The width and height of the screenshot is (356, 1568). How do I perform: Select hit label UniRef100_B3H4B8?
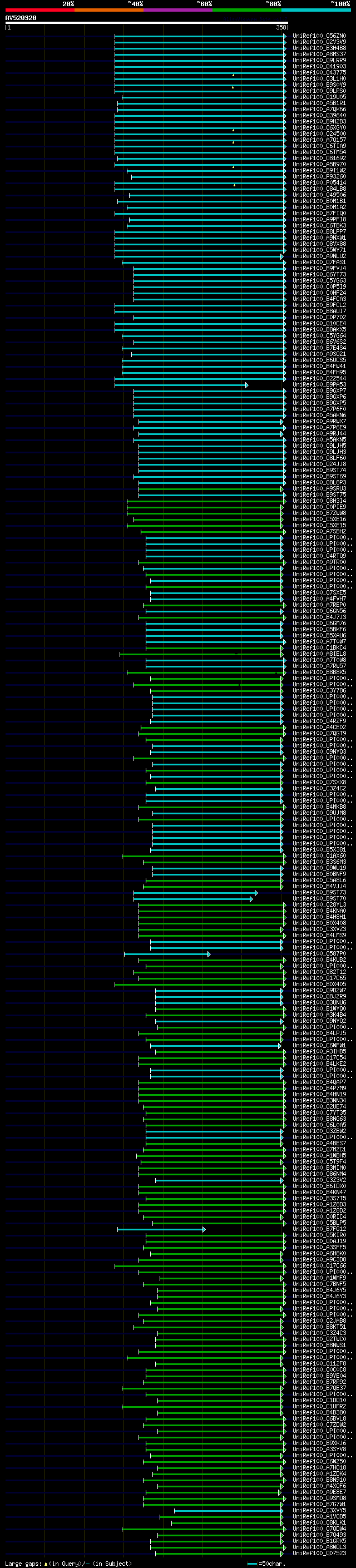point(319,48)
